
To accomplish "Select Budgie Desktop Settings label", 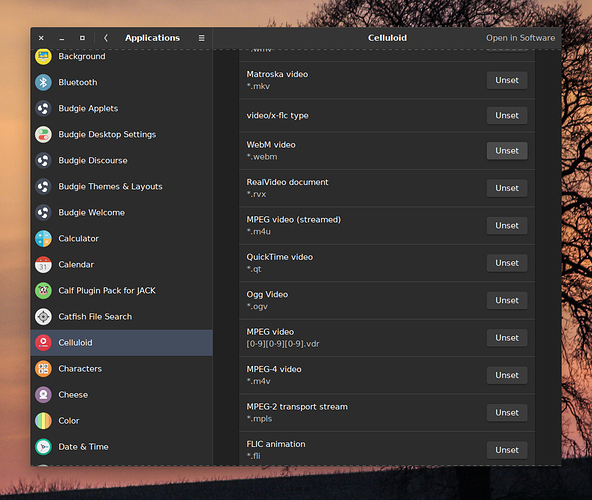I will (x=107, y=134).
